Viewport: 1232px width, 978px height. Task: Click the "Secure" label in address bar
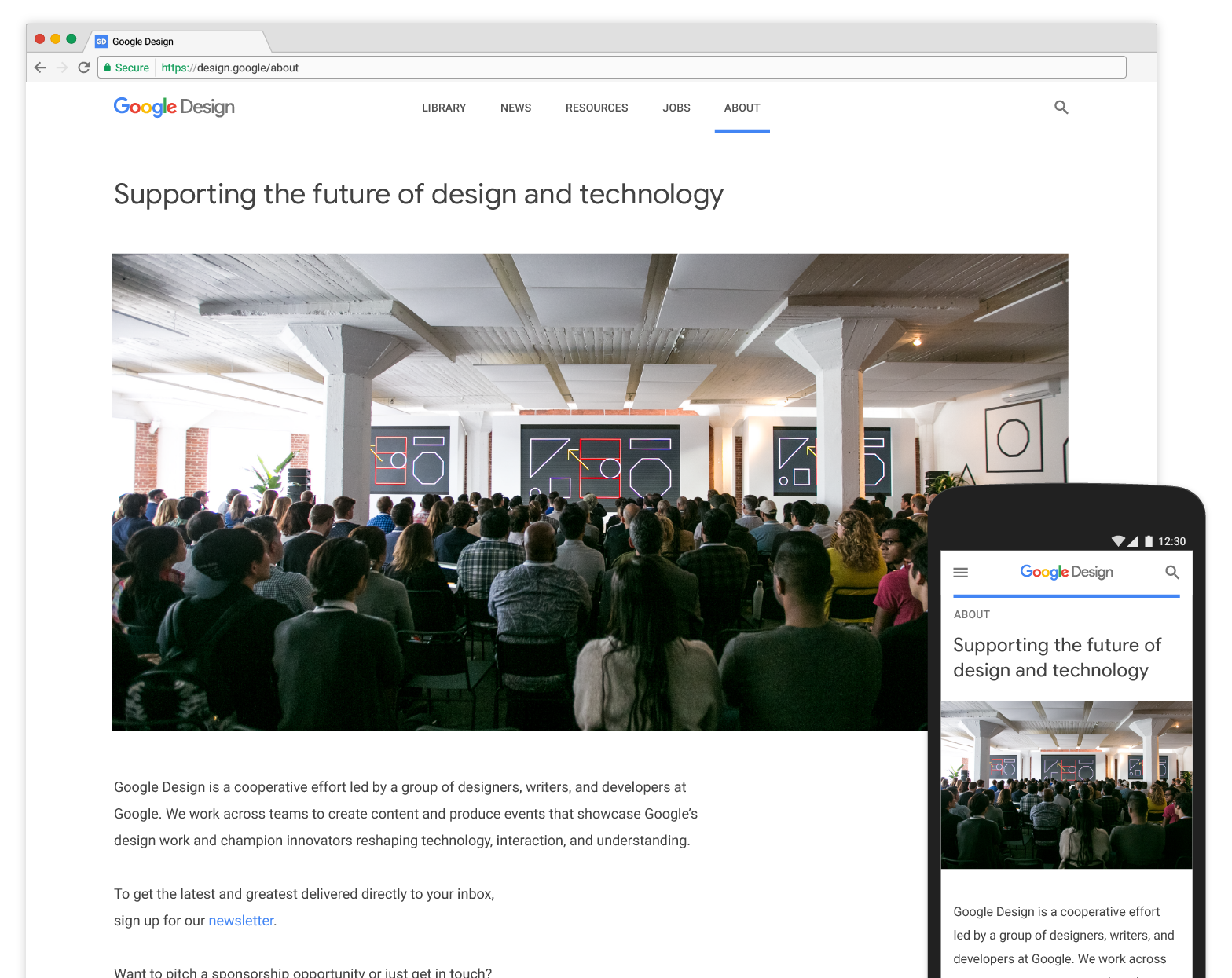[x=132, y=68]
